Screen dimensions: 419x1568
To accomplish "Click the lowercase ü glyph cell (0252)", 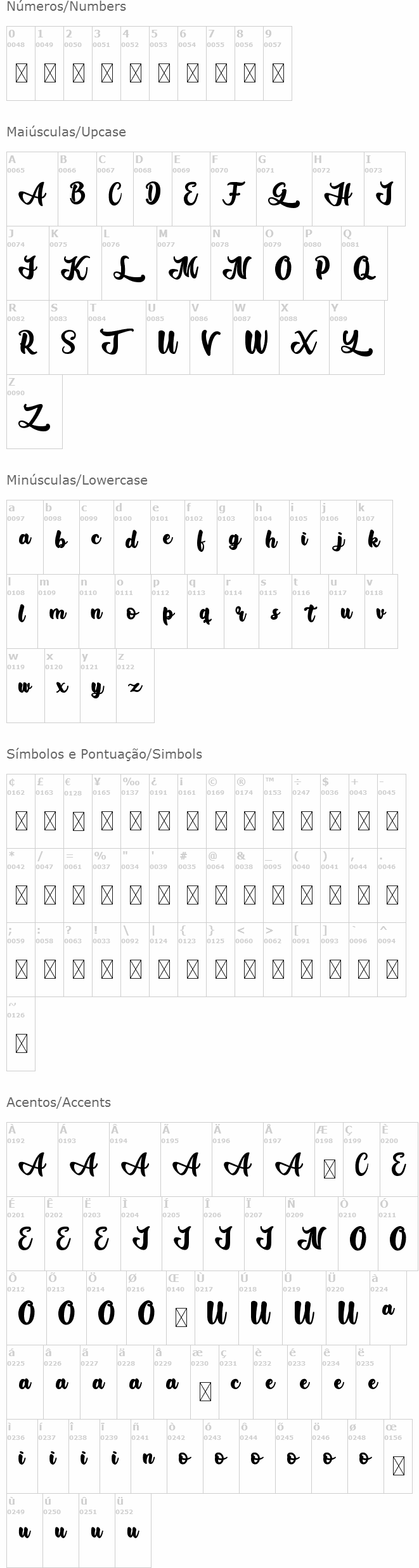I will 133,1530.
